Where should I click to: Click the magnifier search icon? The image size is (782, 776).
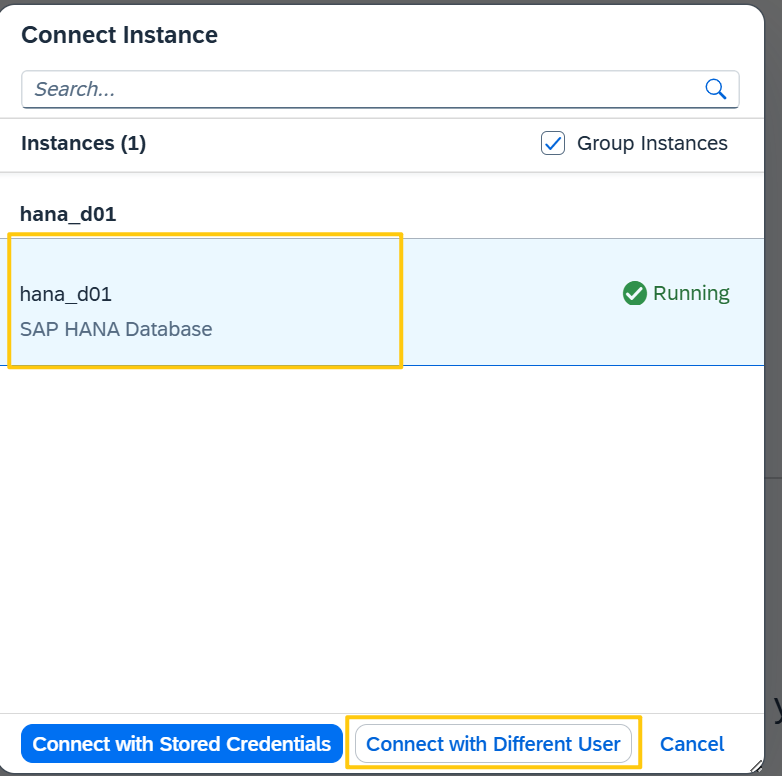click(716, 89)
